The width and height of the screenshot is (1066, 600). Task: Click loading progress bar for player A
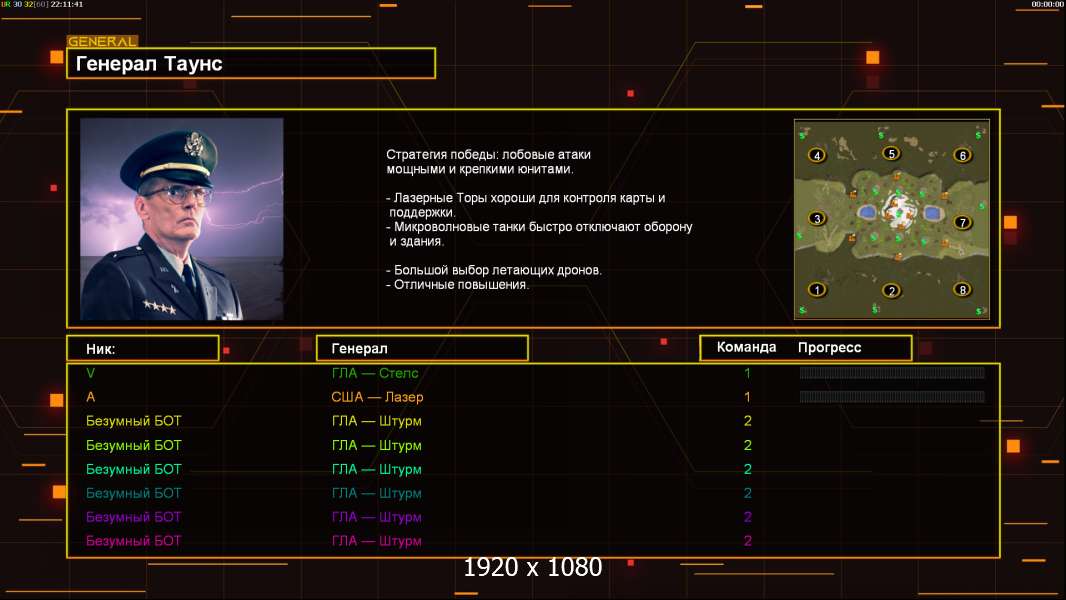tap(892, 396)
